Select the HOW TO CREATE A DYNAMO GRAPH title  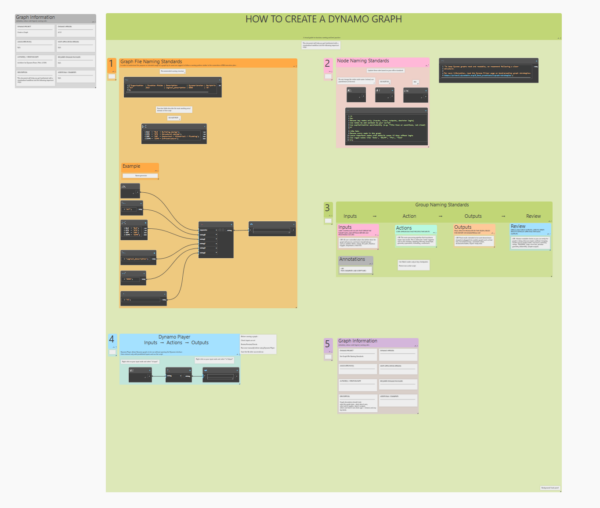[x=323, y=19]
